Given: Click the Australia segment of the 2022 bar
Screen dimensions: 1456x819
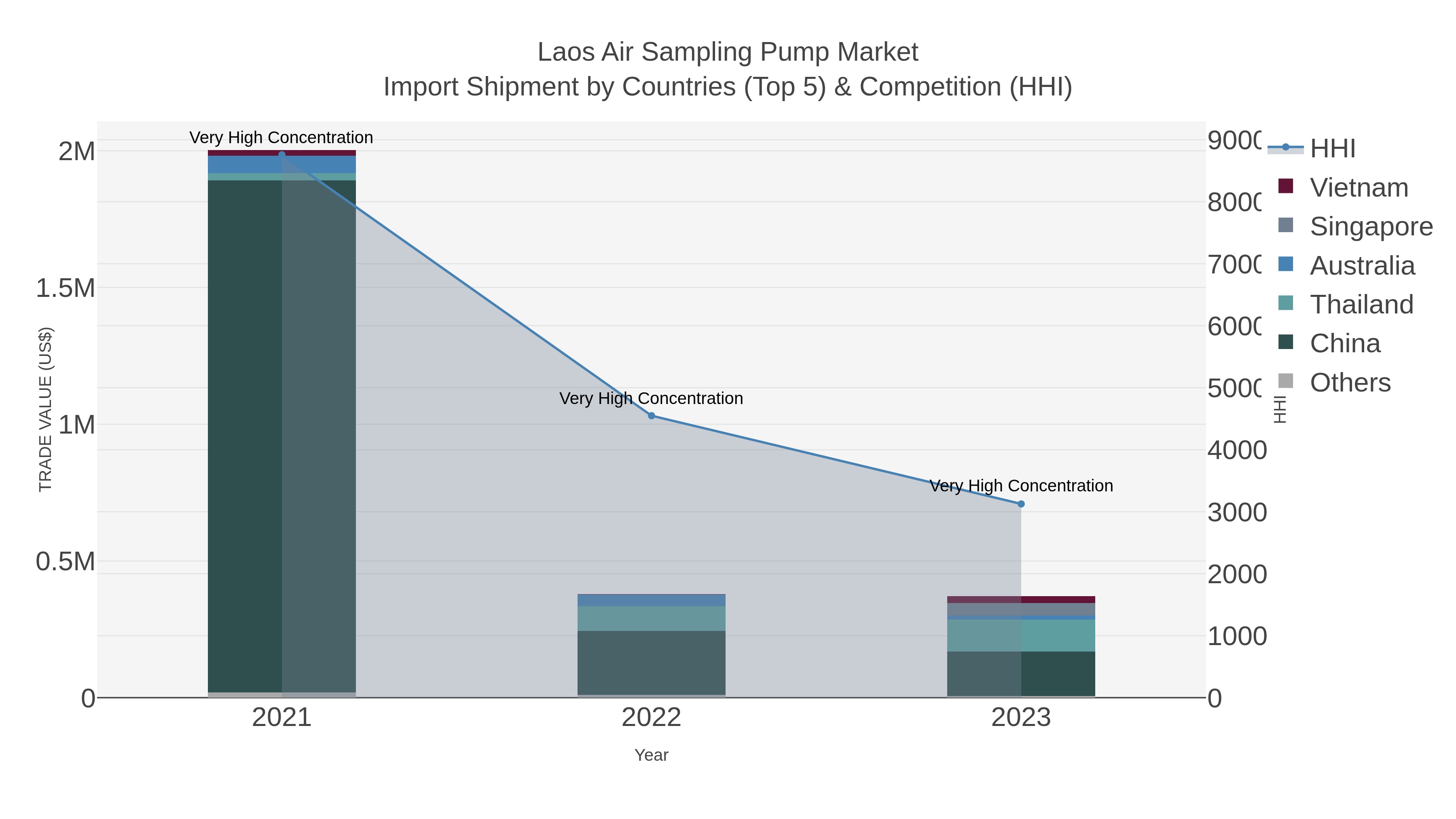Looking at the screenshot, I should coord(651,600).
